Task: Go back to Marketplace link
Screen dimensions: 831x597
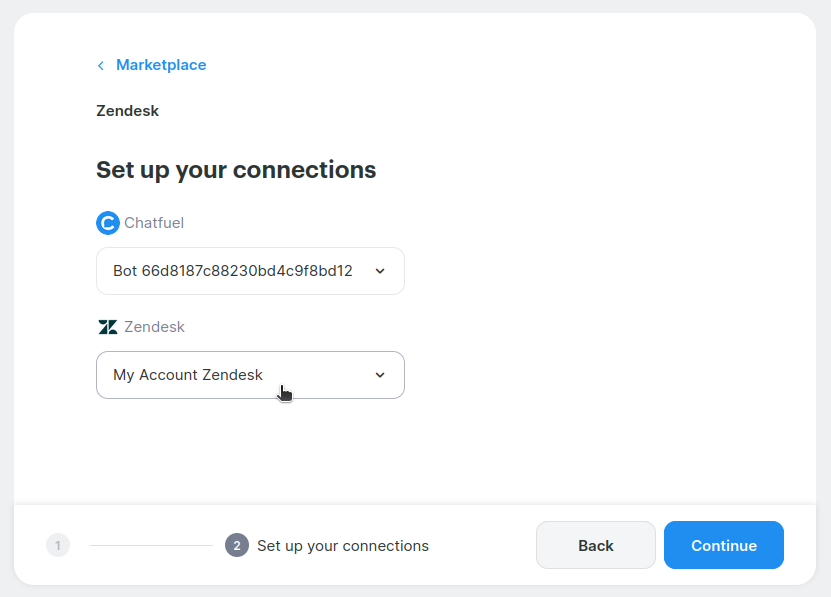Action: (x=161, y=65)
